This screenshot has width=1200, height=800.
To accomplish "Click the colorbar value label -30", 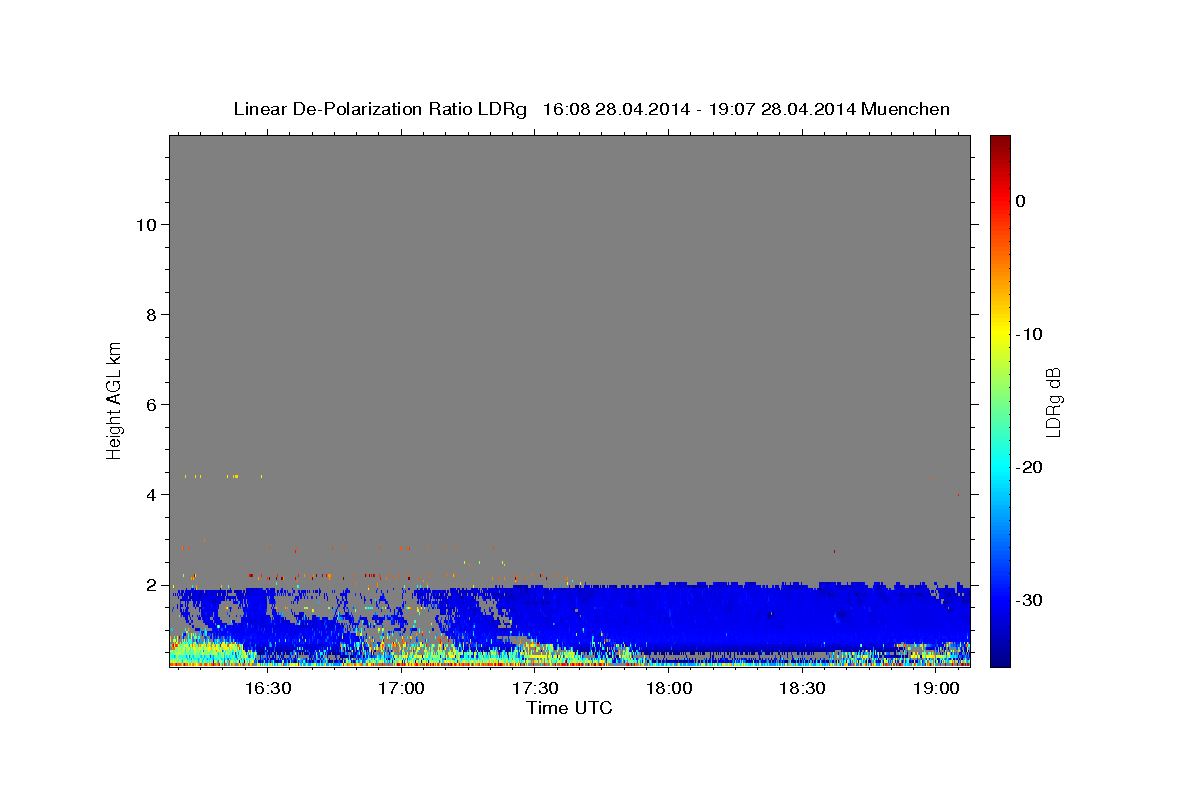I will (x=1030, y=600).
